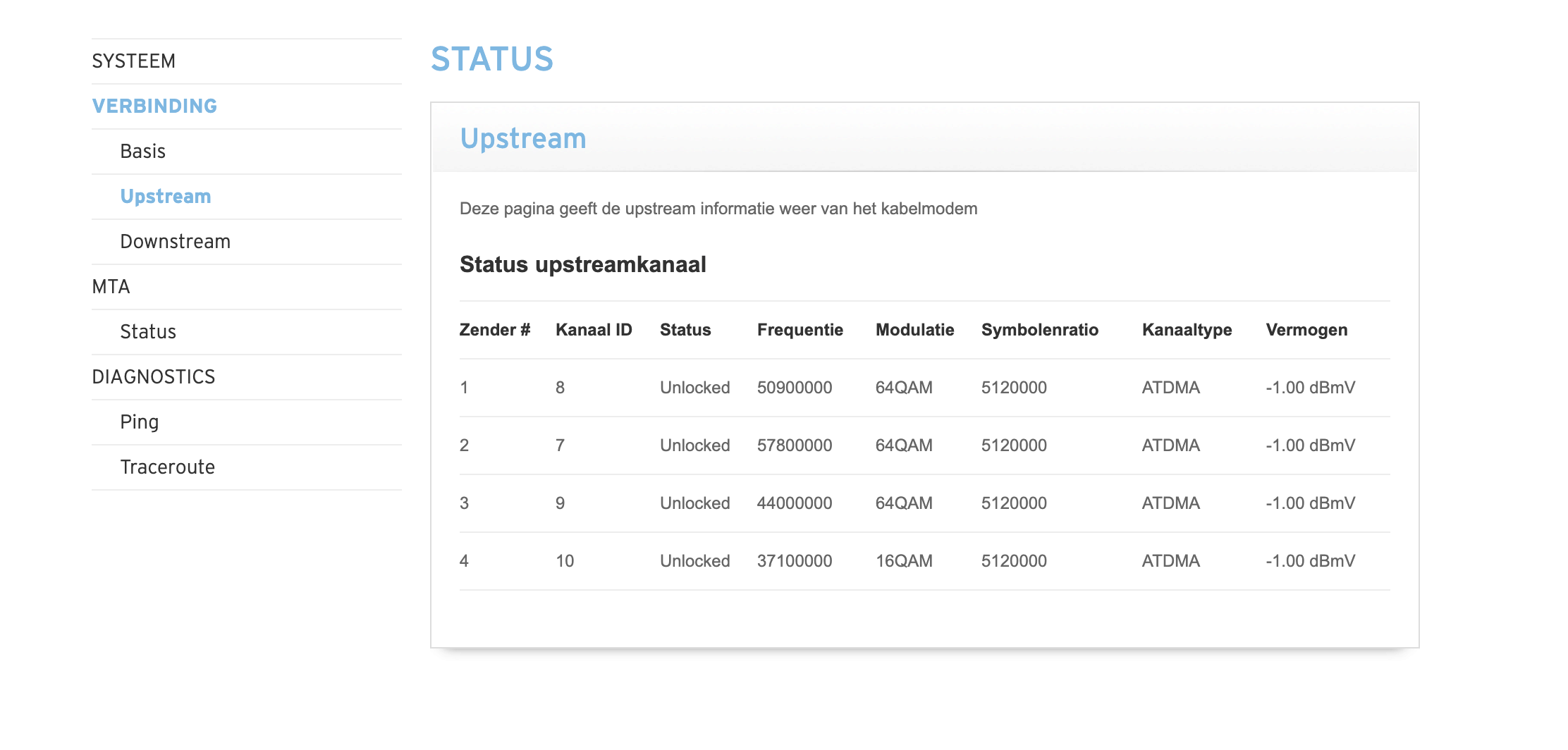
Task: Open the DIAGNOSTICS menu section
Action: click(154, 377)
